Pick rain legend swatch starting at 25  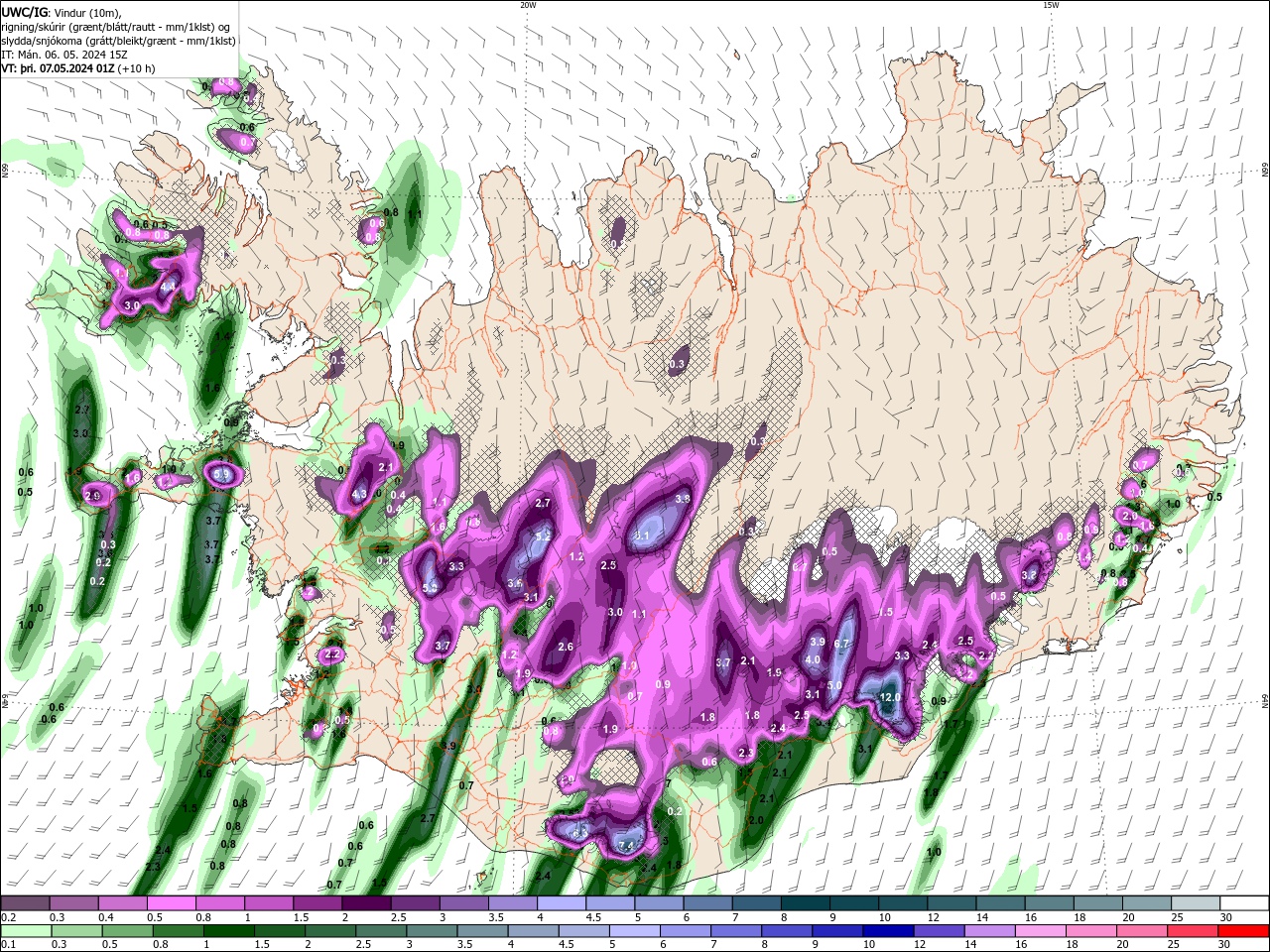click(1195, 931)
